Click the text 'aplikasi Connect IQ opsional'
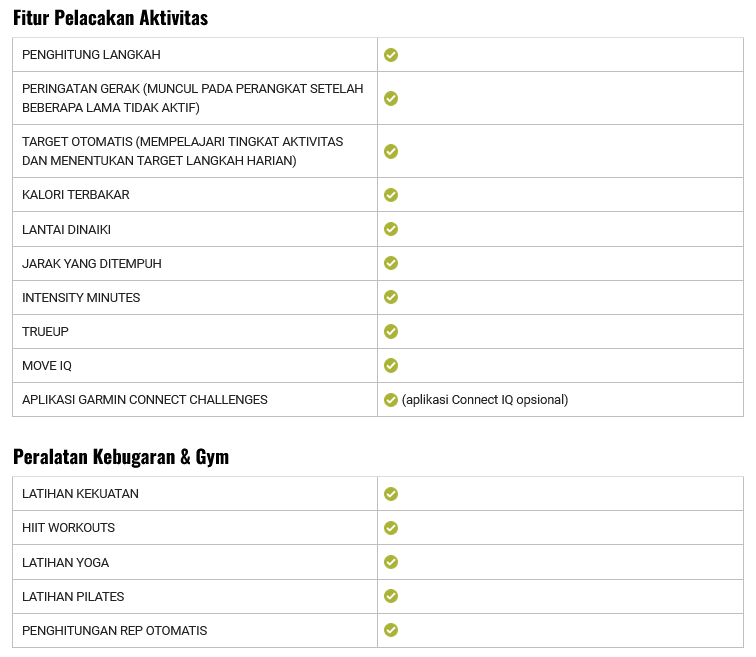 [x=485, y=400]
